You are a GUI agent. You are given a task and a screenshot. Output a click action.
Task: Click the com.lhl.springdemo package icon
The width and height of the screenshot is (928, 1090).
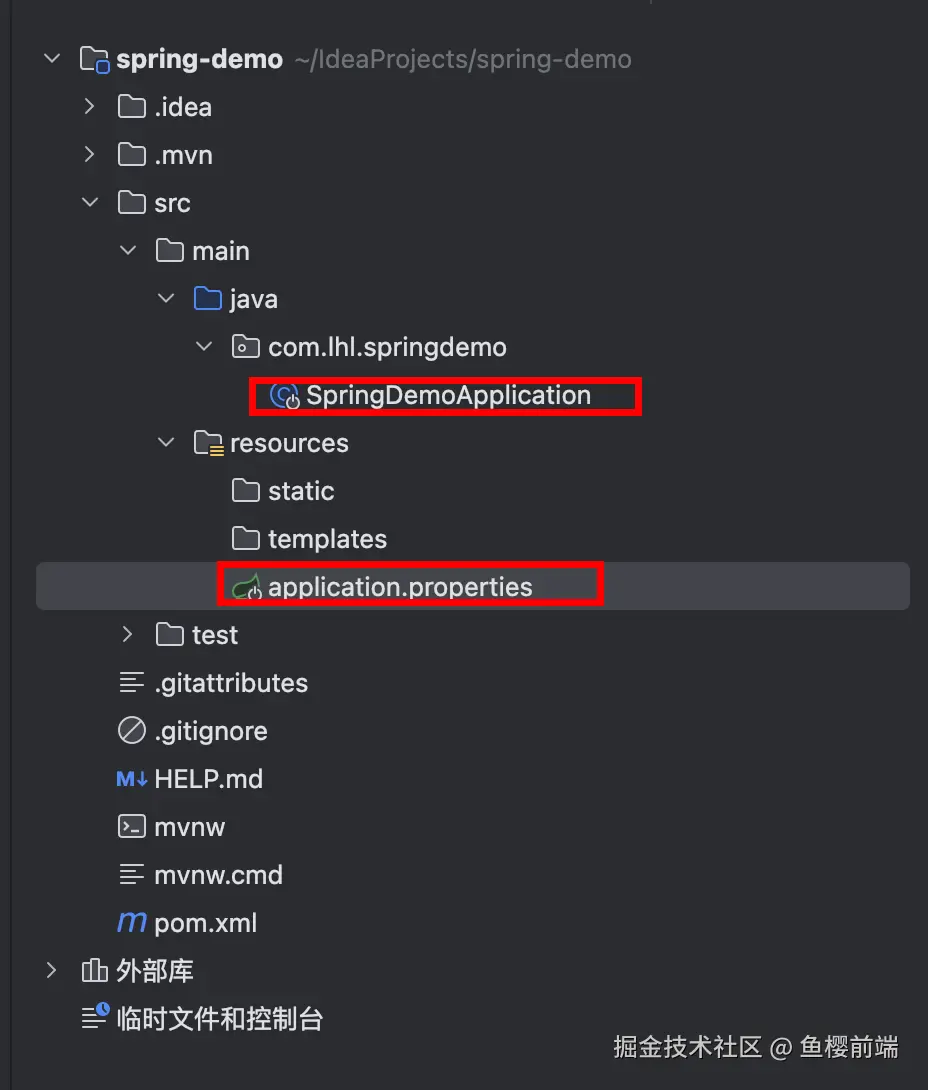coord(246,347)
